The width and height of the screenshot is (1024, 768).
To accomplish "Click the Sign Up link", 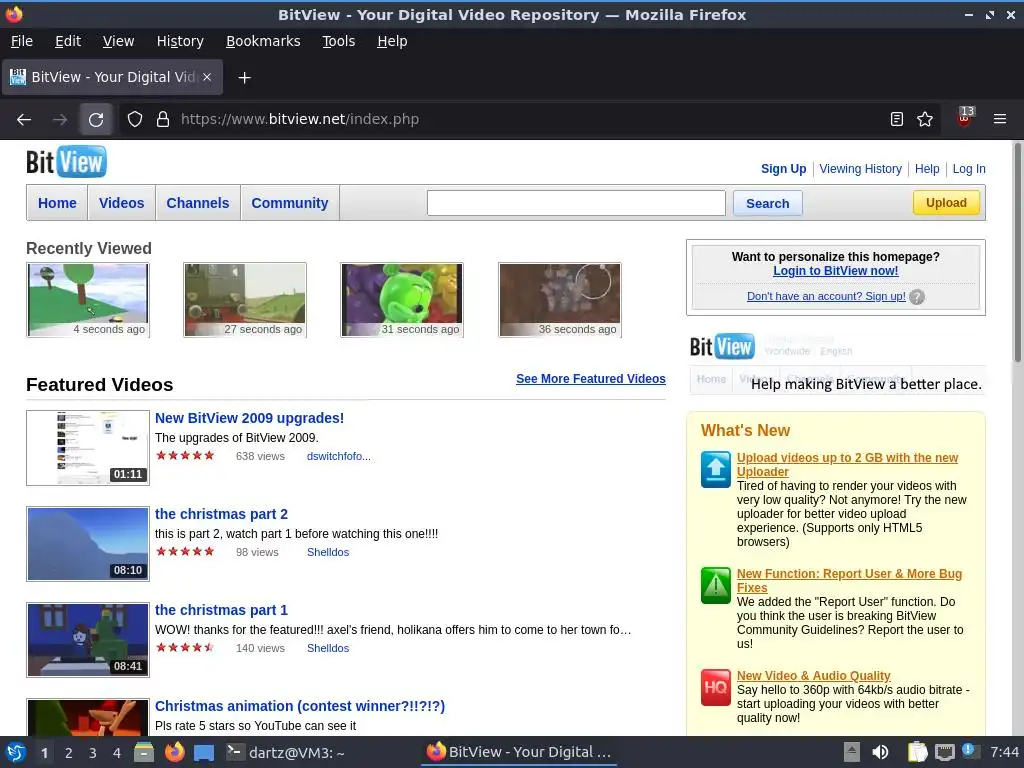I will pyautogui.click(x=783, y=168).
